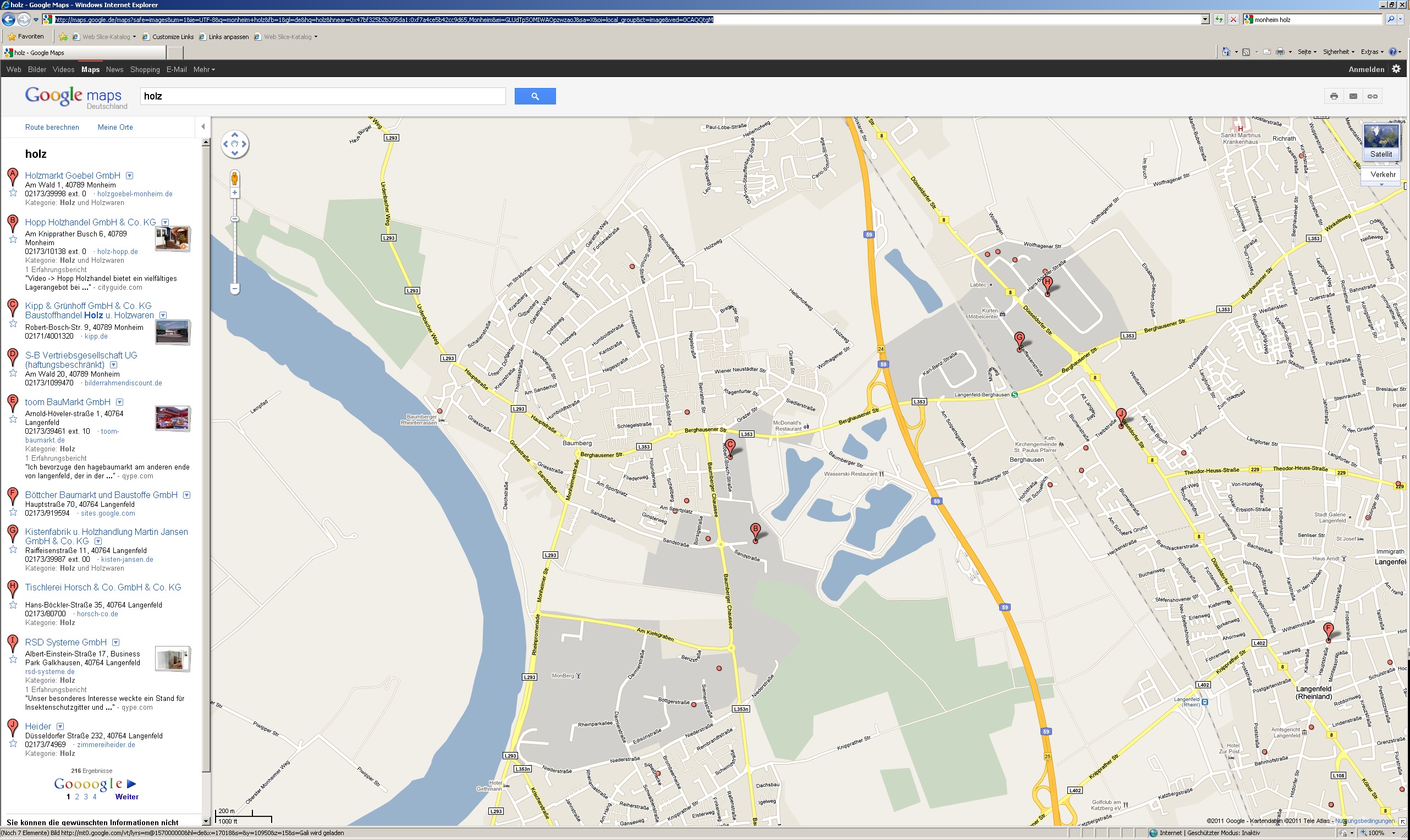
Task: Star the Böttcher Baumarkt result
Action: click(x=13, y=512)
